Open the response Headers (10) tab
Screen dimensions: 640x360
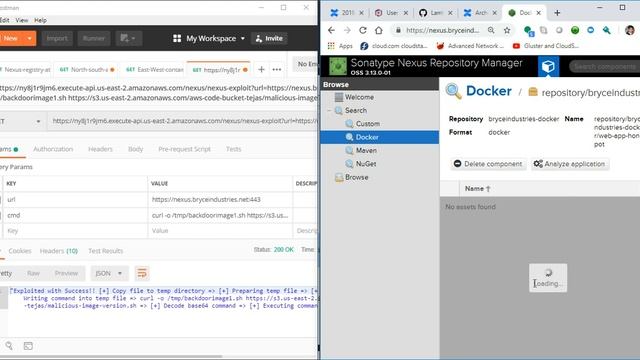pos(59,251)
